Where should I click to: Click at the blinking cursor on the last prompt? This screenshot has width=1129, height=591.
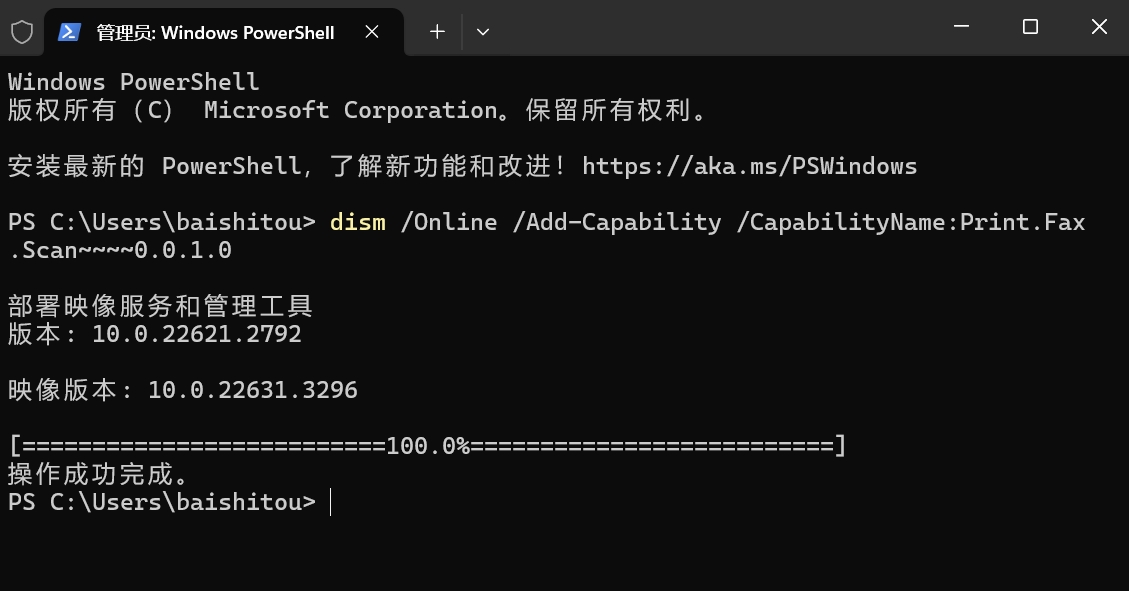point(330,502)
